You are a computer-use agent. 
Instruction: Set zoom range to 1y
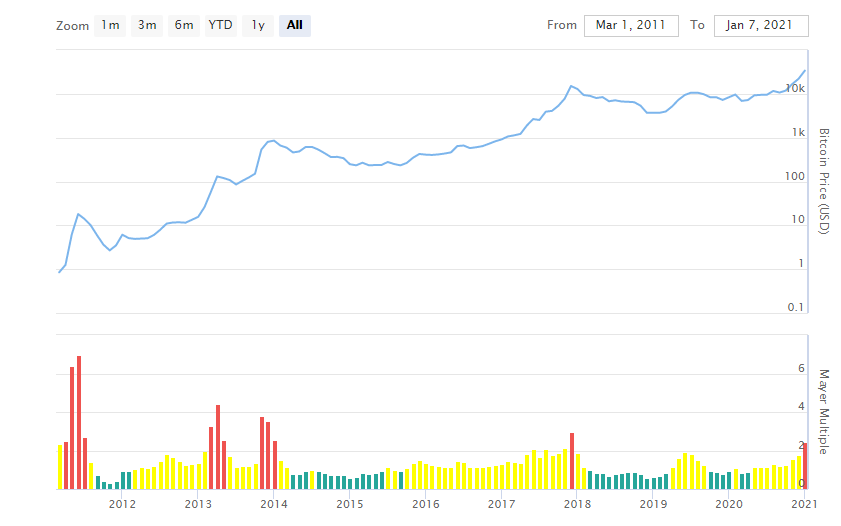coord(258,25)
